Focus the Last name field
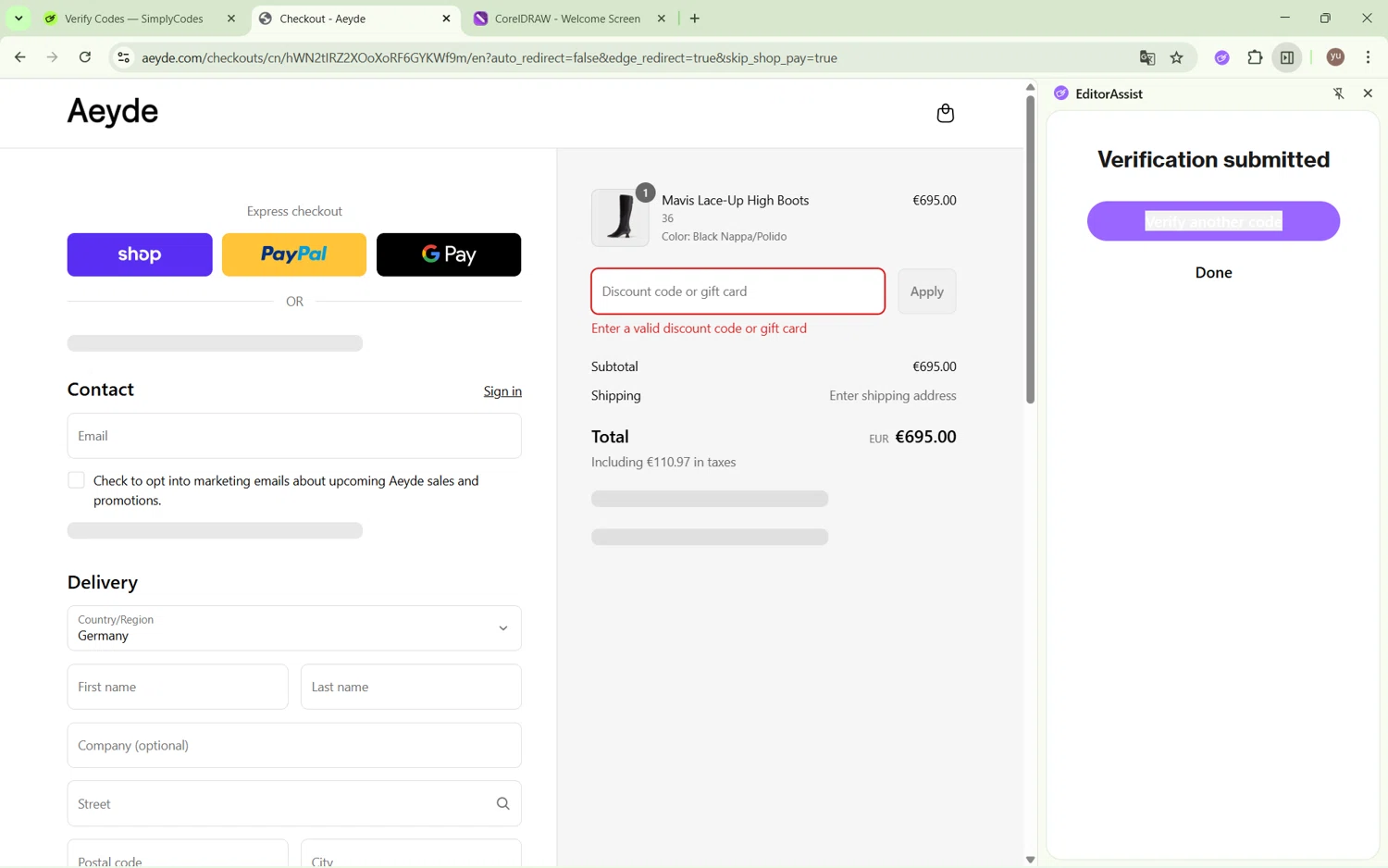This screenshot has height=868, width=1388. tap(411, 687)
